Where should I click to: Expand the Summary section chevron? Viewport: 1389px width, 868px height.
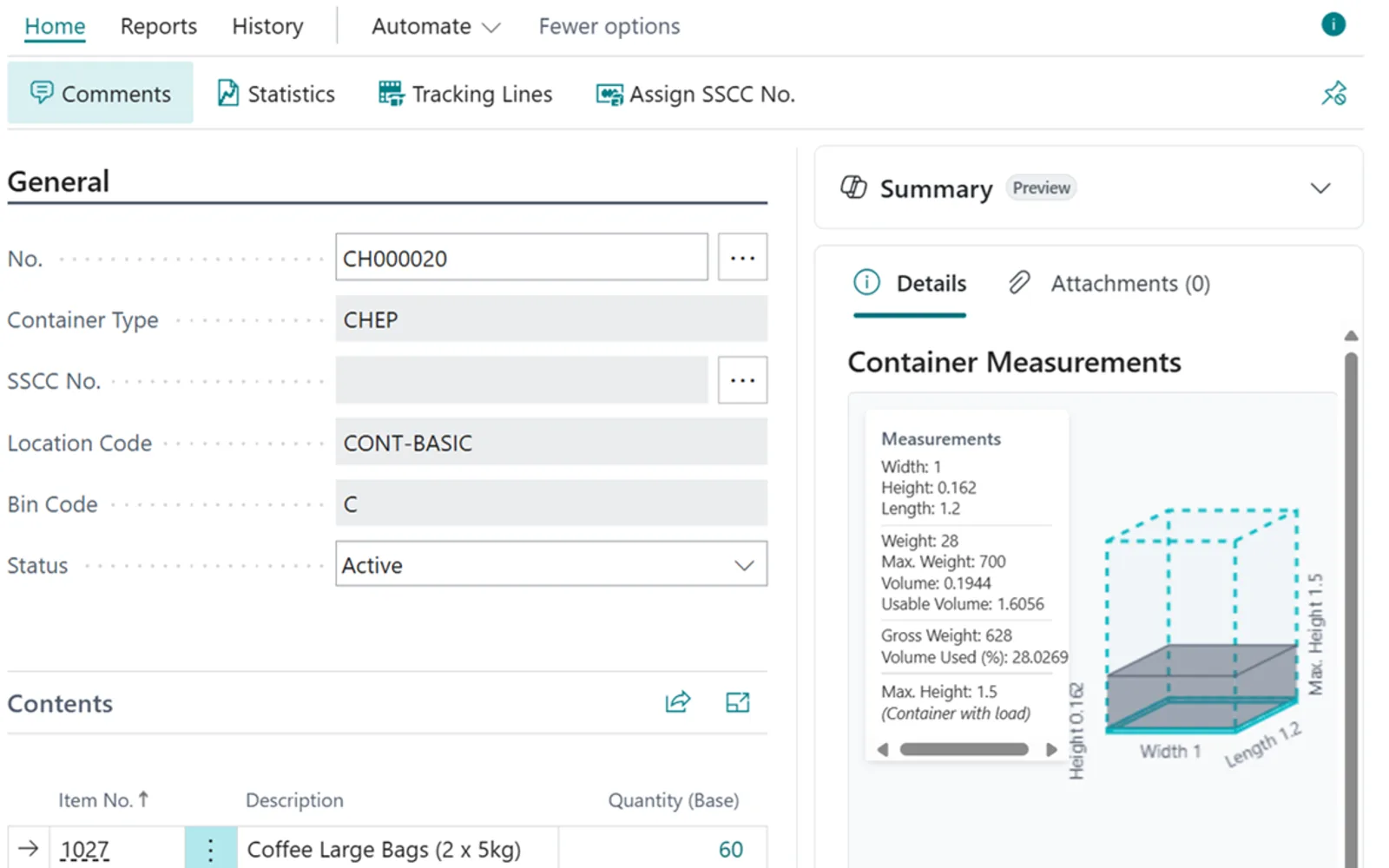click(1320, 188)
